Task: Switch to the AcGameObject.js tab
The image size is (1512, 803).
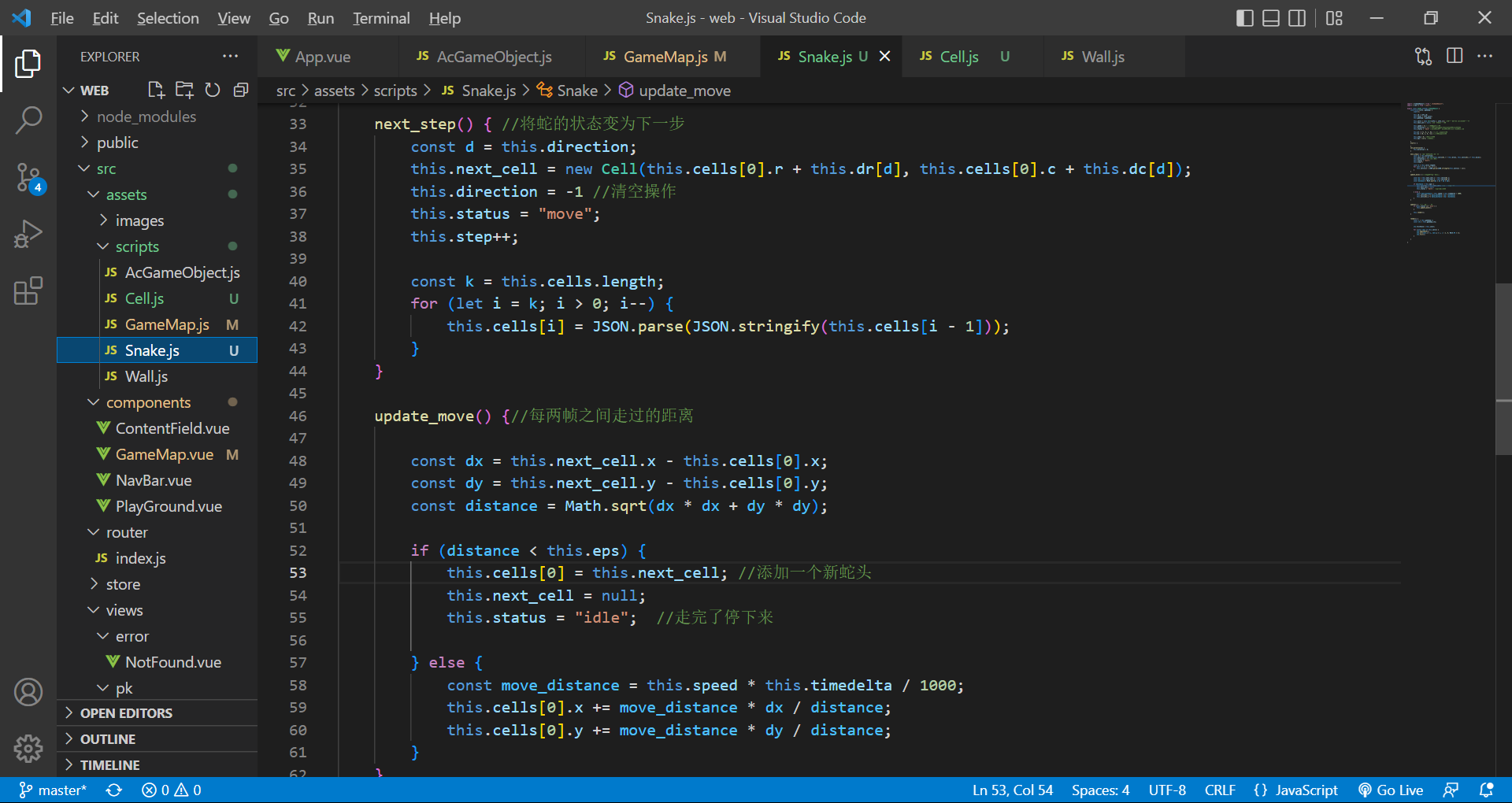Action: coord(492,56)
